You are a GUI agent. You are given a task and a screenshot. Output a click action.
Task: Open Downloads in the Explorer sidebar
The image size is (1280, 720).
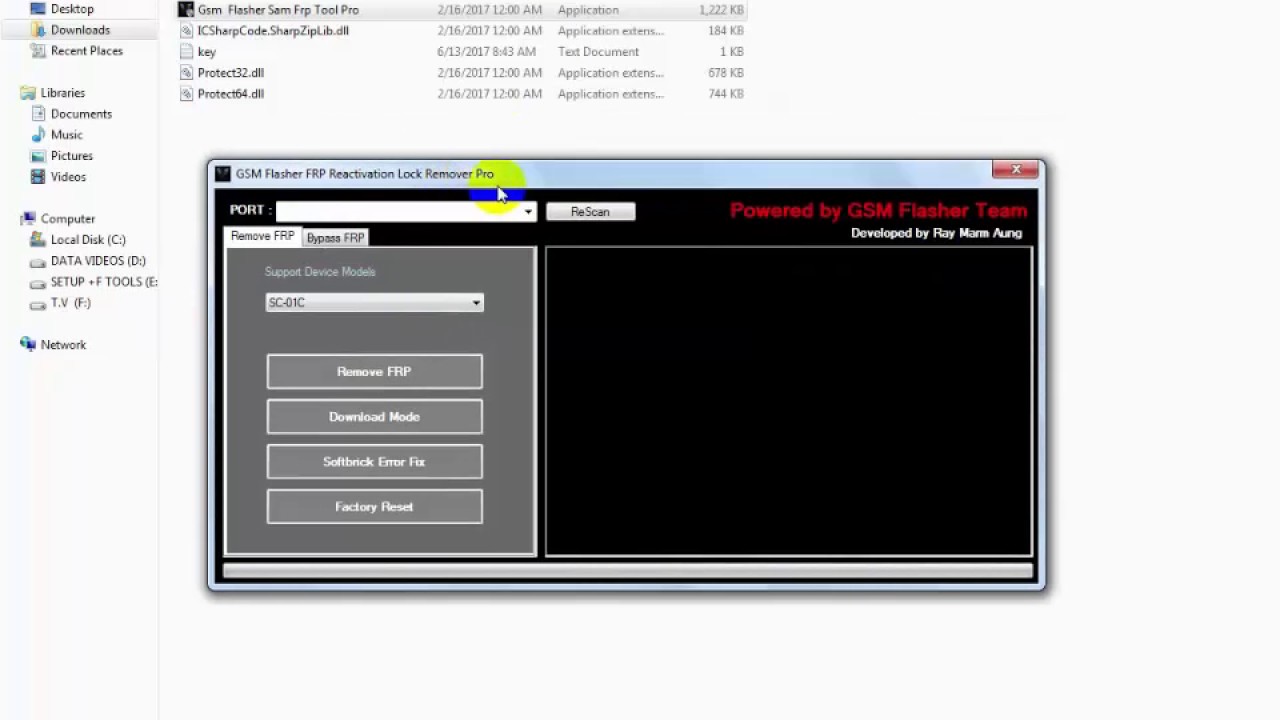[x=80, y=30]
